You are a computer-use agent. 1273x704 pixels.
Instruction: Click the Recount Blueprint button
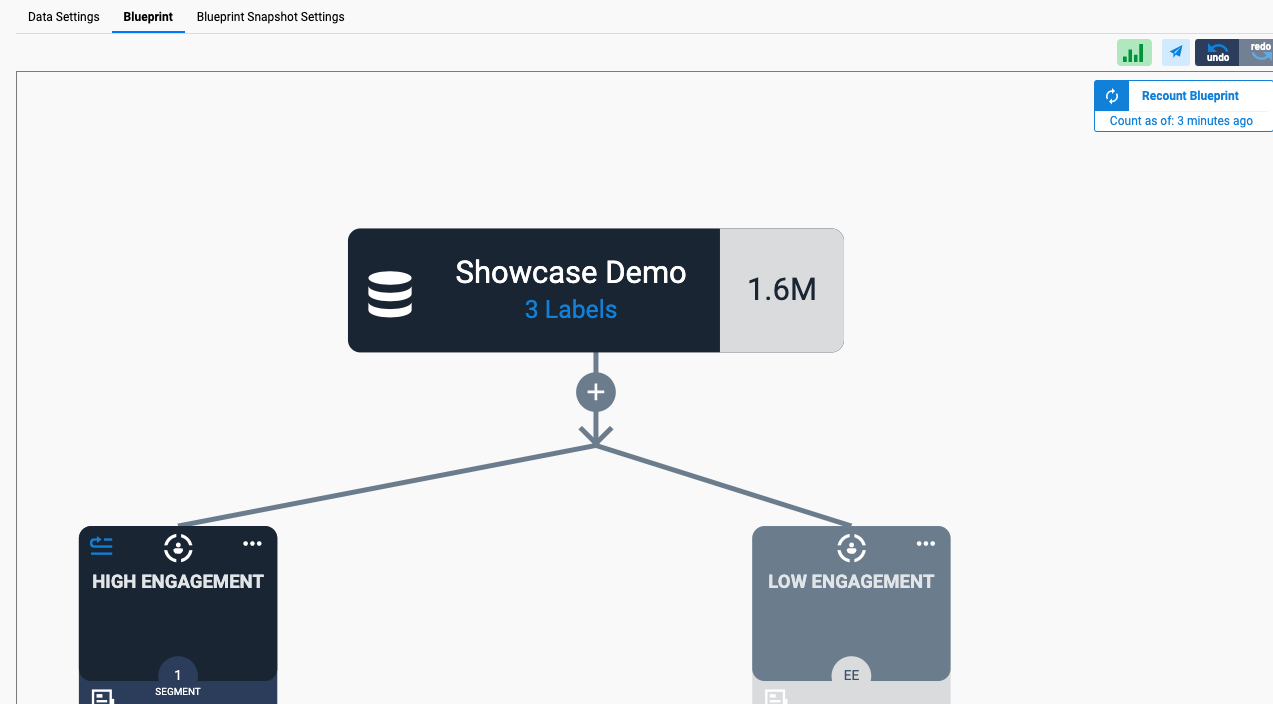pos(1190,96)
